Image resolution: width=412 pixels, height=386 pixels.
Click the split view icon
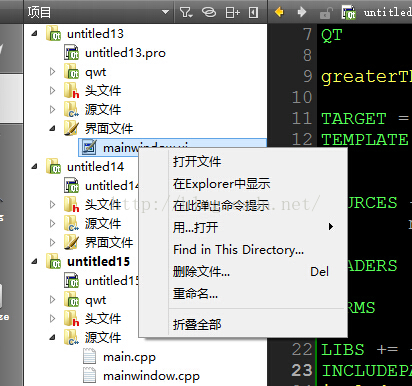point(232,13)
